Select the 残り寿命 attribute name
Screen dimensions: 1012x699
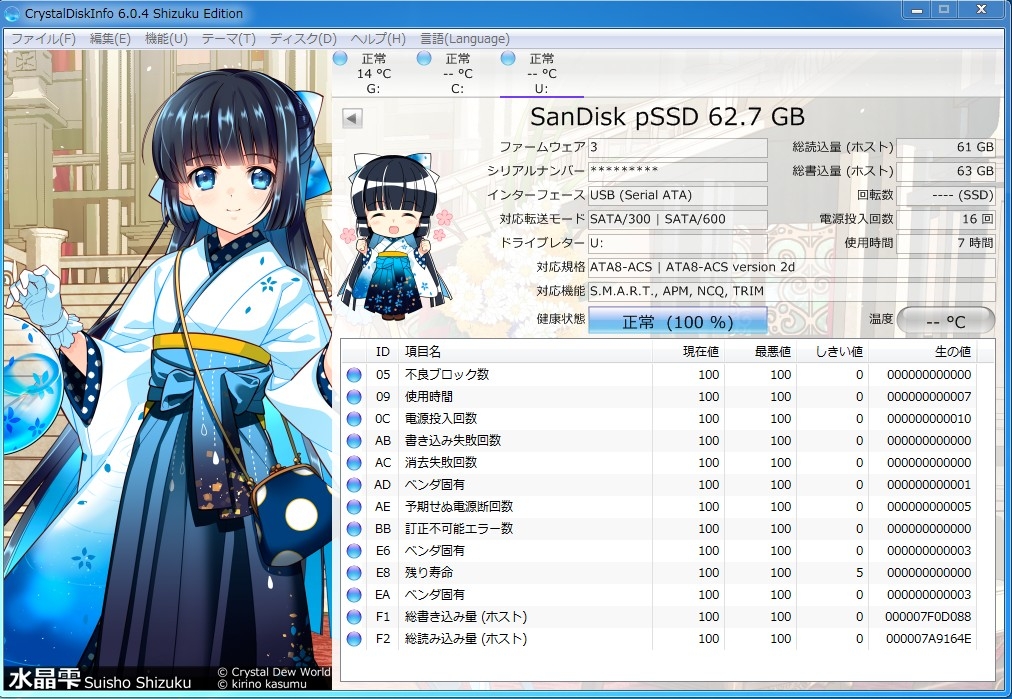pos(429,572)
